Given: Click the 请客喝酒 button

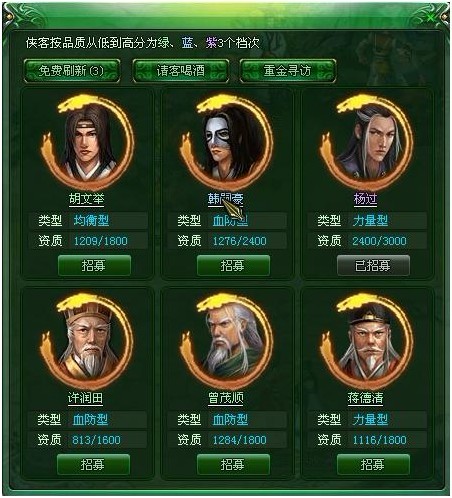Looking at the screenshot, I should pos(181,71).
